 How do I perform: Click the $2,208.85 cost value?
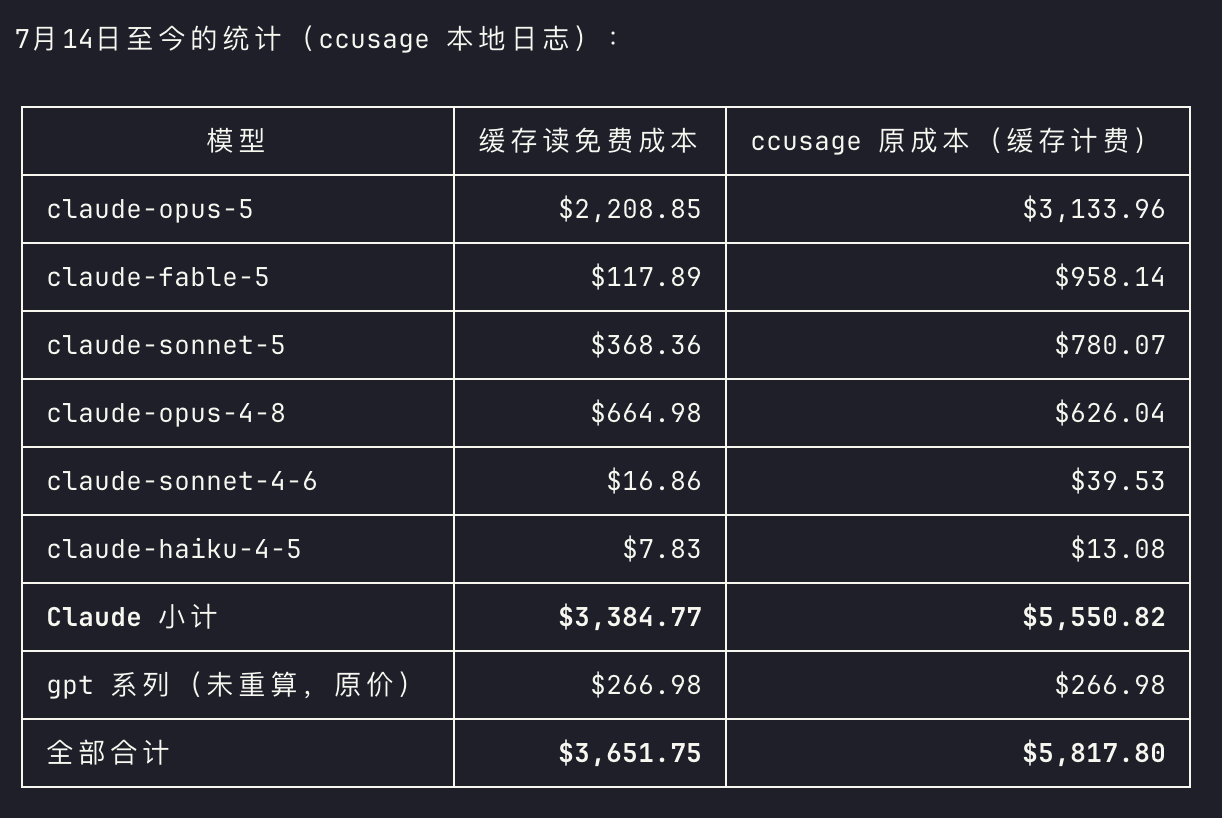coord(630,209)
